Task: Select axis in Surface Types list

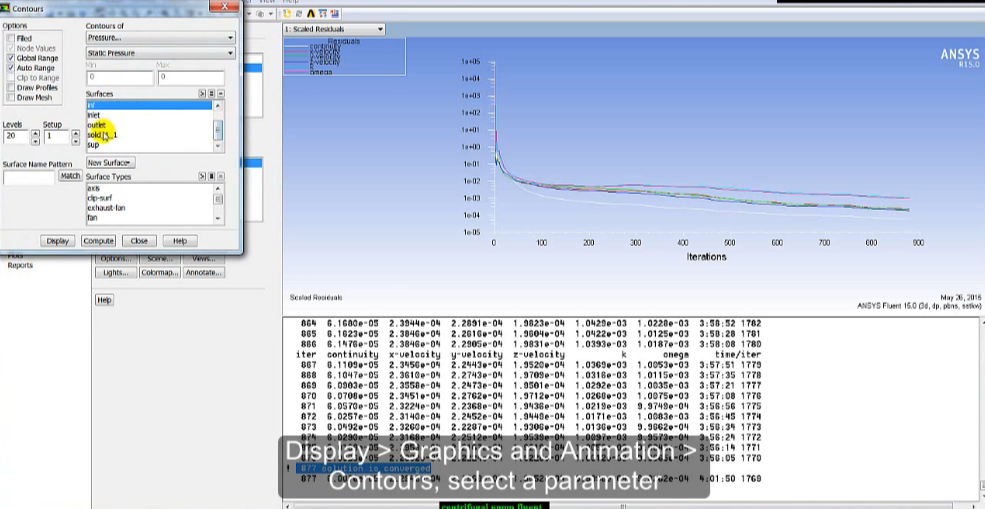Action: pos(150,188)
